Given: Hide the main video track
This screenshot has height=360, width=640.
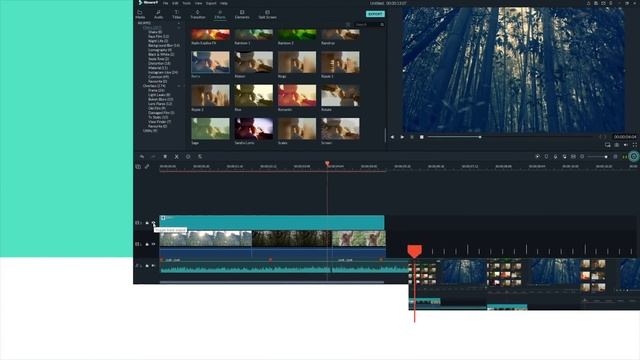Looking at the screenshot, I should coord(153,244).
